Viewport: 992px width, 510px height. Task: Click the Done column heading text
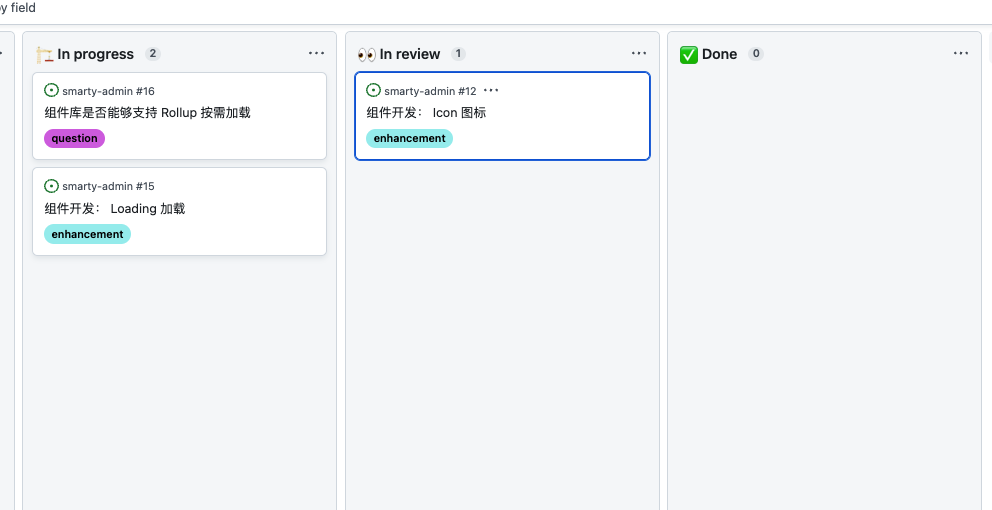click(719, 54)
